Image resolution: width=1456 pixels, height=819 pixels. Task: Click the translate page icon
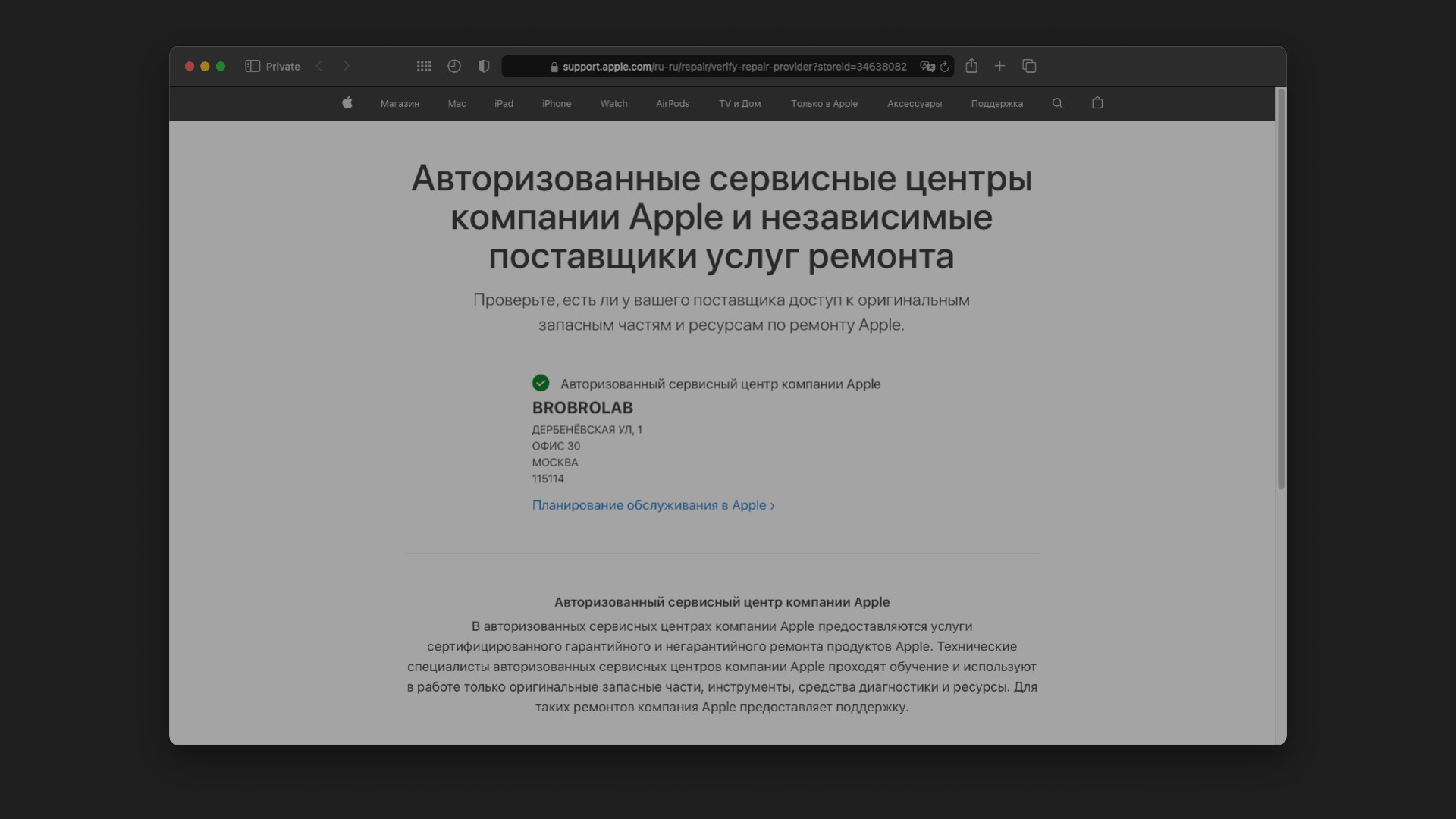(927, 67)
